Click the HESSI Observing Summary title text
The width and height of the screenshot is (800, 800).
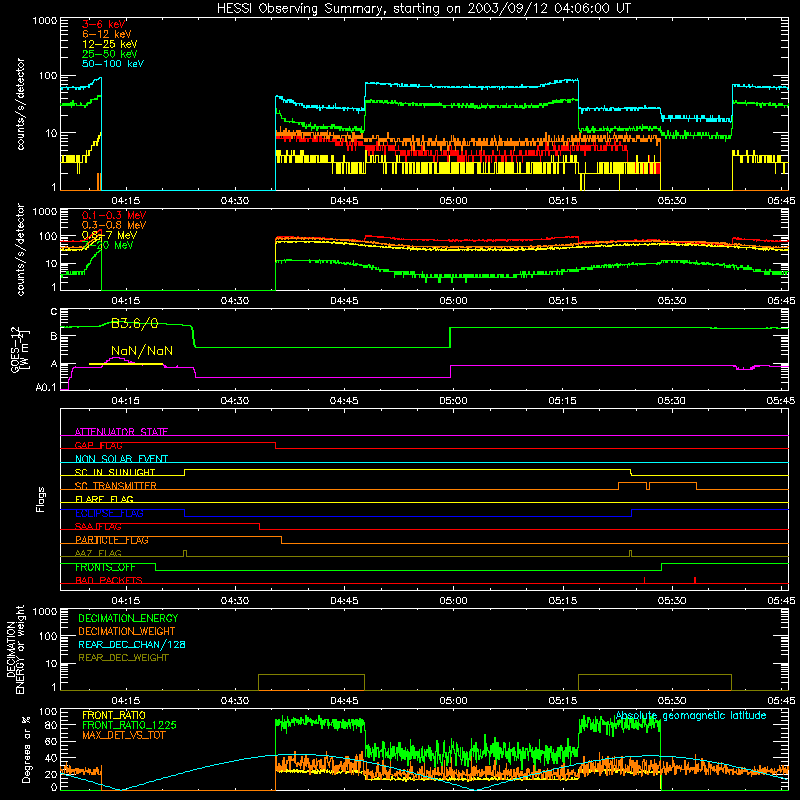(x=423, y=9)
